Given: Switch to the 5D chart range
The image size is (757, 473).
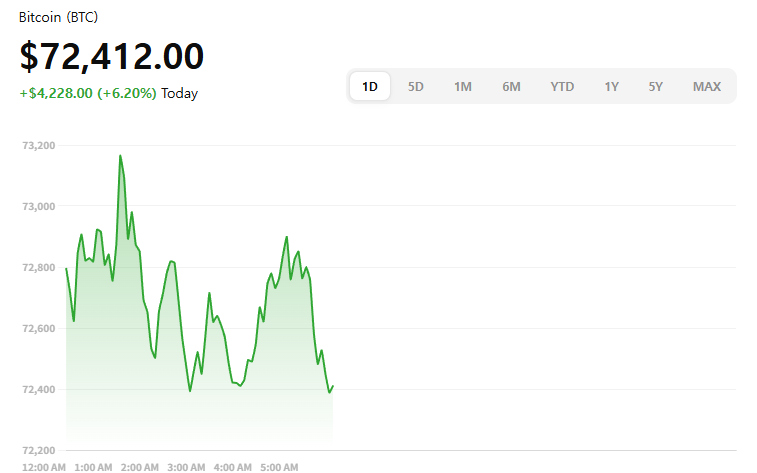Looking at the screenshot, I should click(416, 87).
